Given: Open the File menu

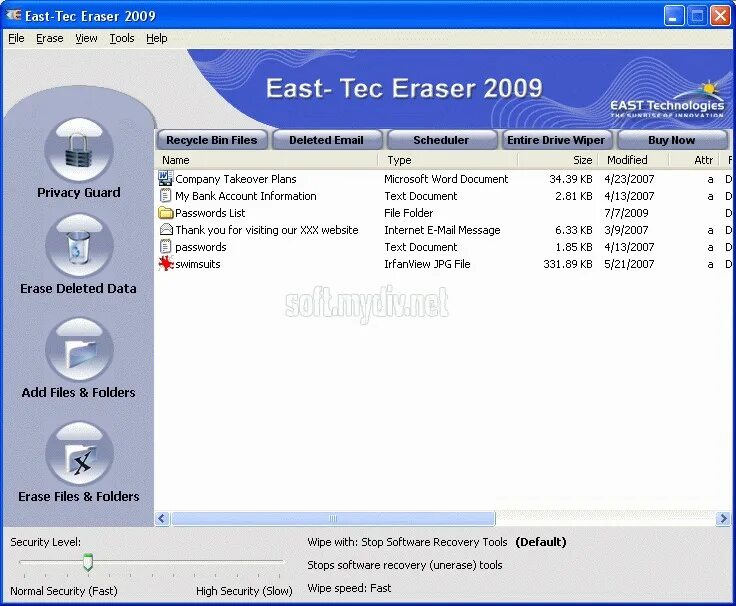Looking at the screenshot, I should tap(16, 38).
